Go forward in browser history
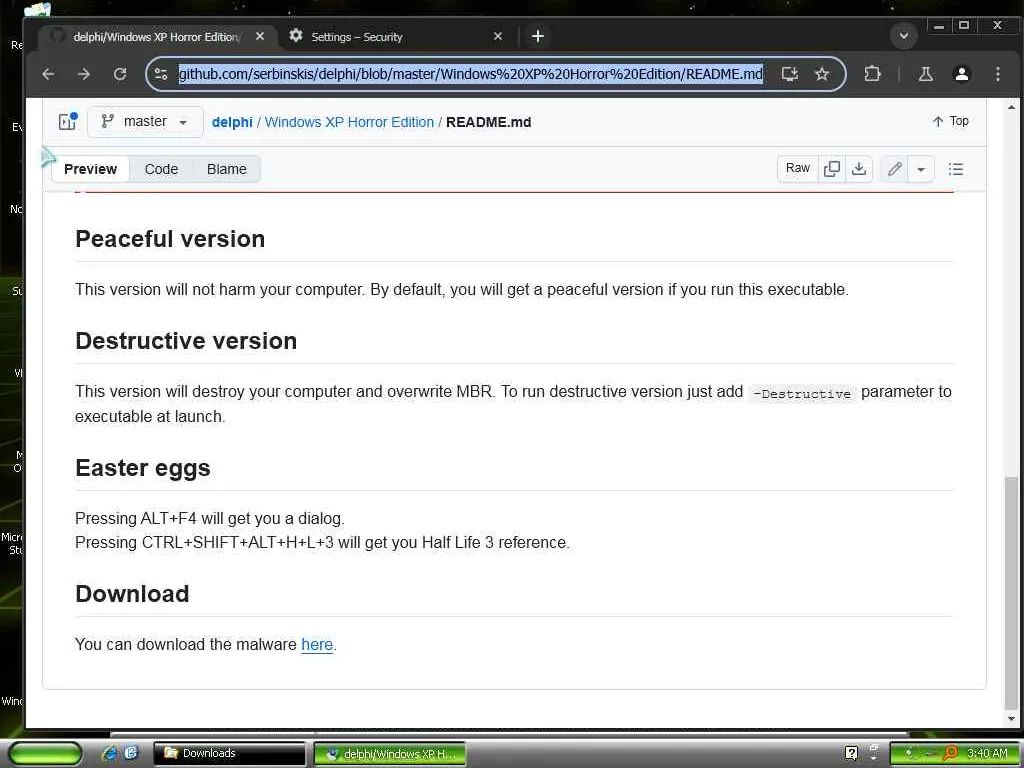 click(x=84, y=74)
